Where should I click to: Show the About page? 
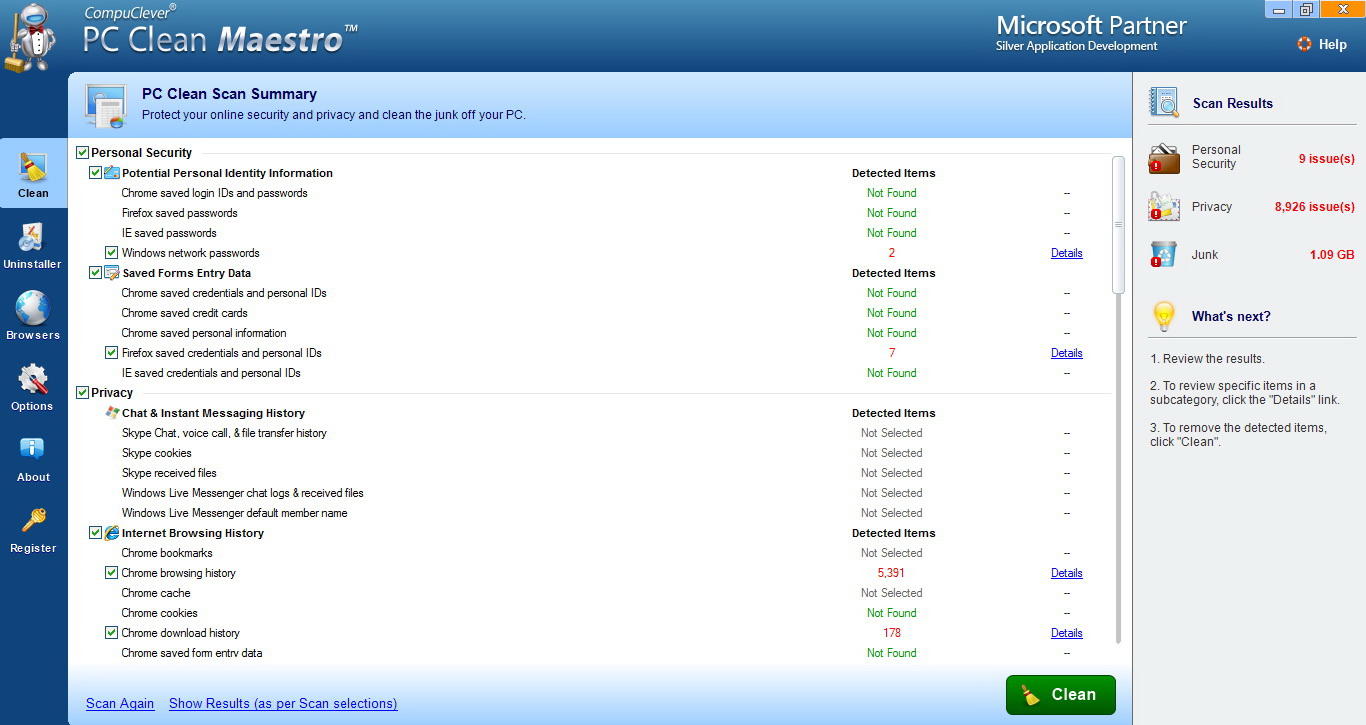point(33,458)
